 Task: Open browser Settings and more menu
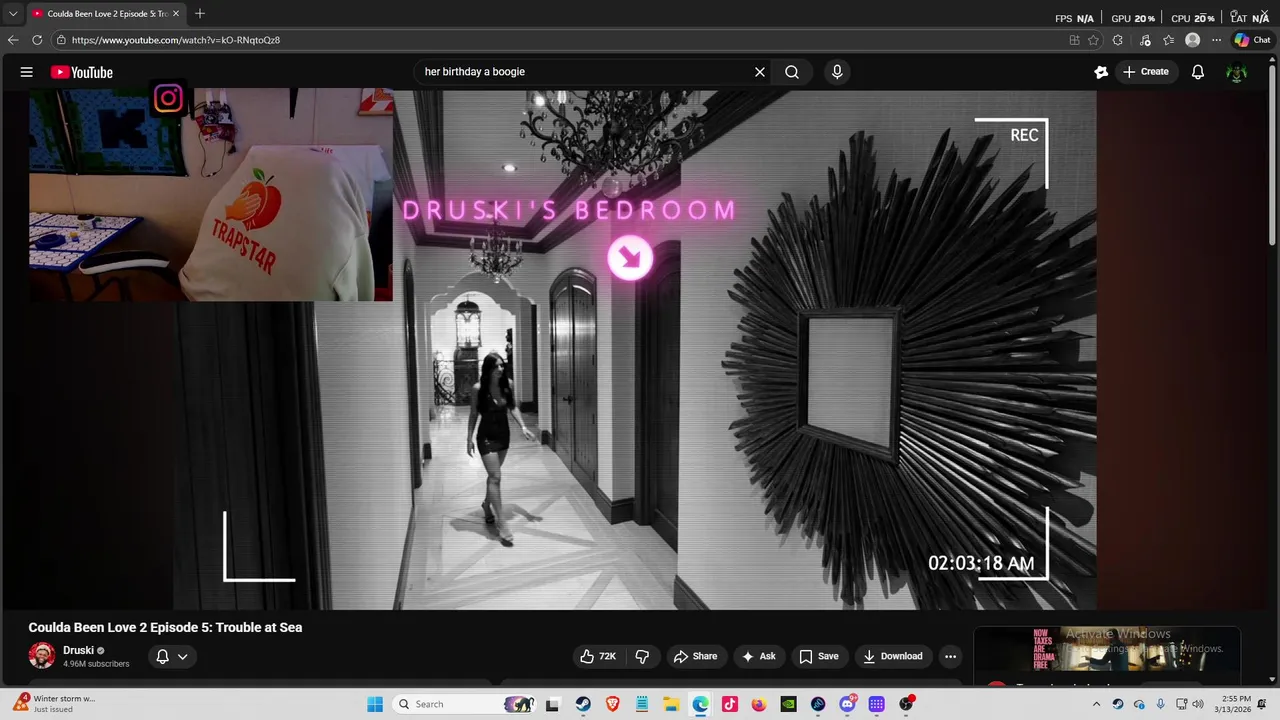pos(1216,40)
